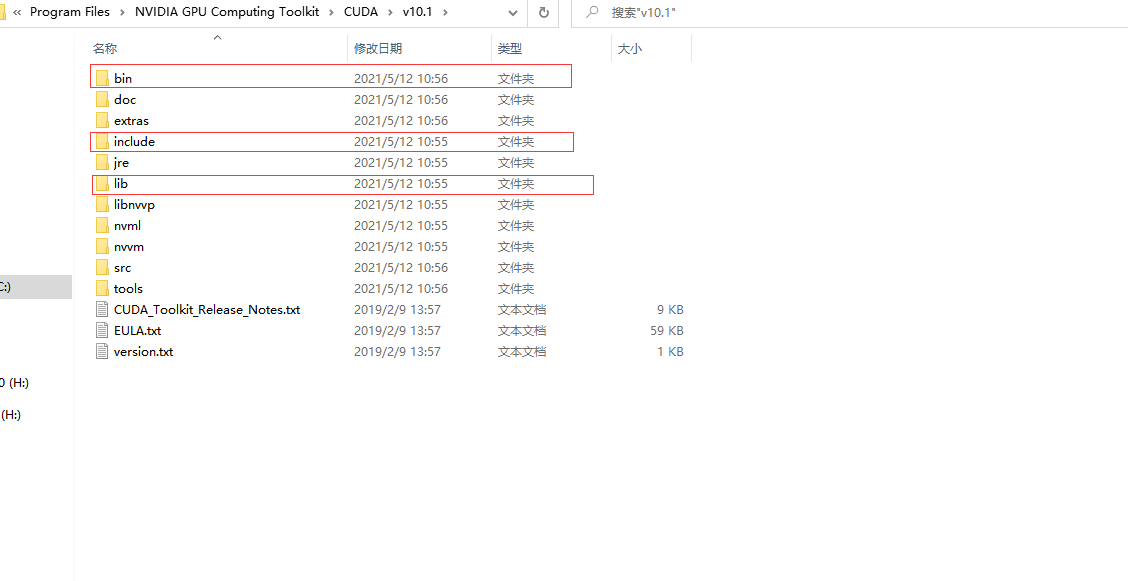
Task: Click the EULA.txt file name
Action: pos(137,331)
